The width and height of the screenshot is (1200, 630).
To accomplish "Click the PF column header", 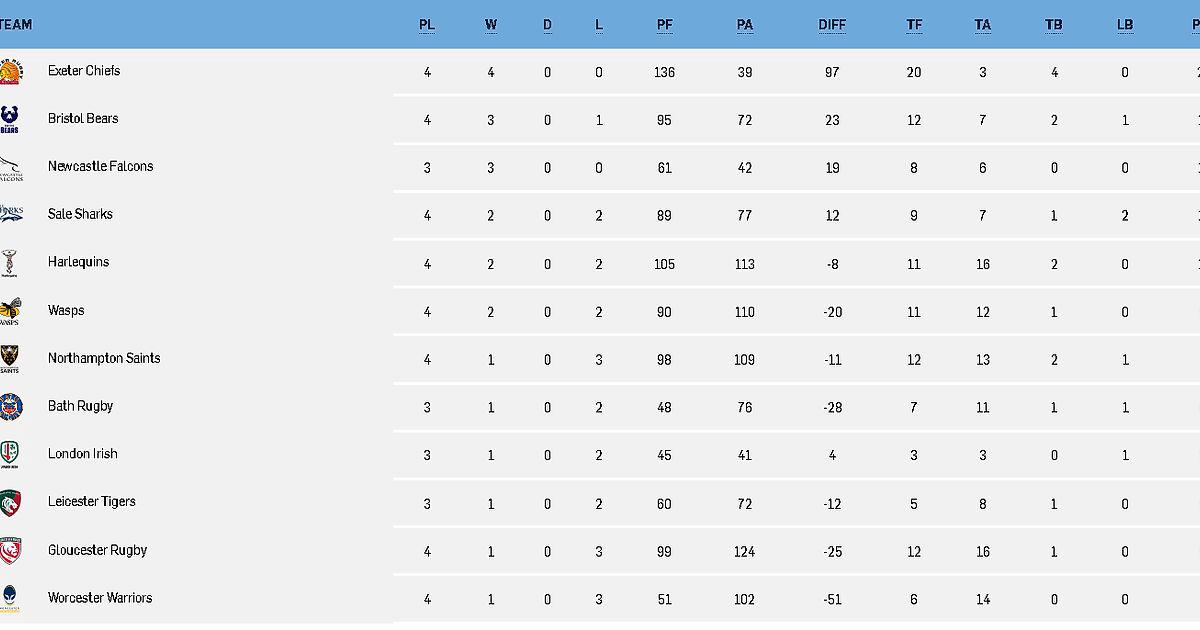I will click(x=665, y=25).
